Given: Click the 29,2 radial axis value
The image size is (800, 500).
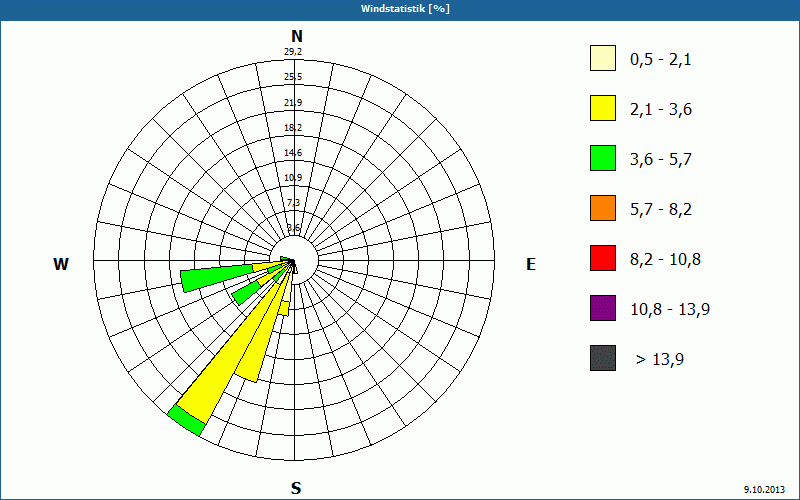Looking at the screenshot, I should [x=293, y=52].
